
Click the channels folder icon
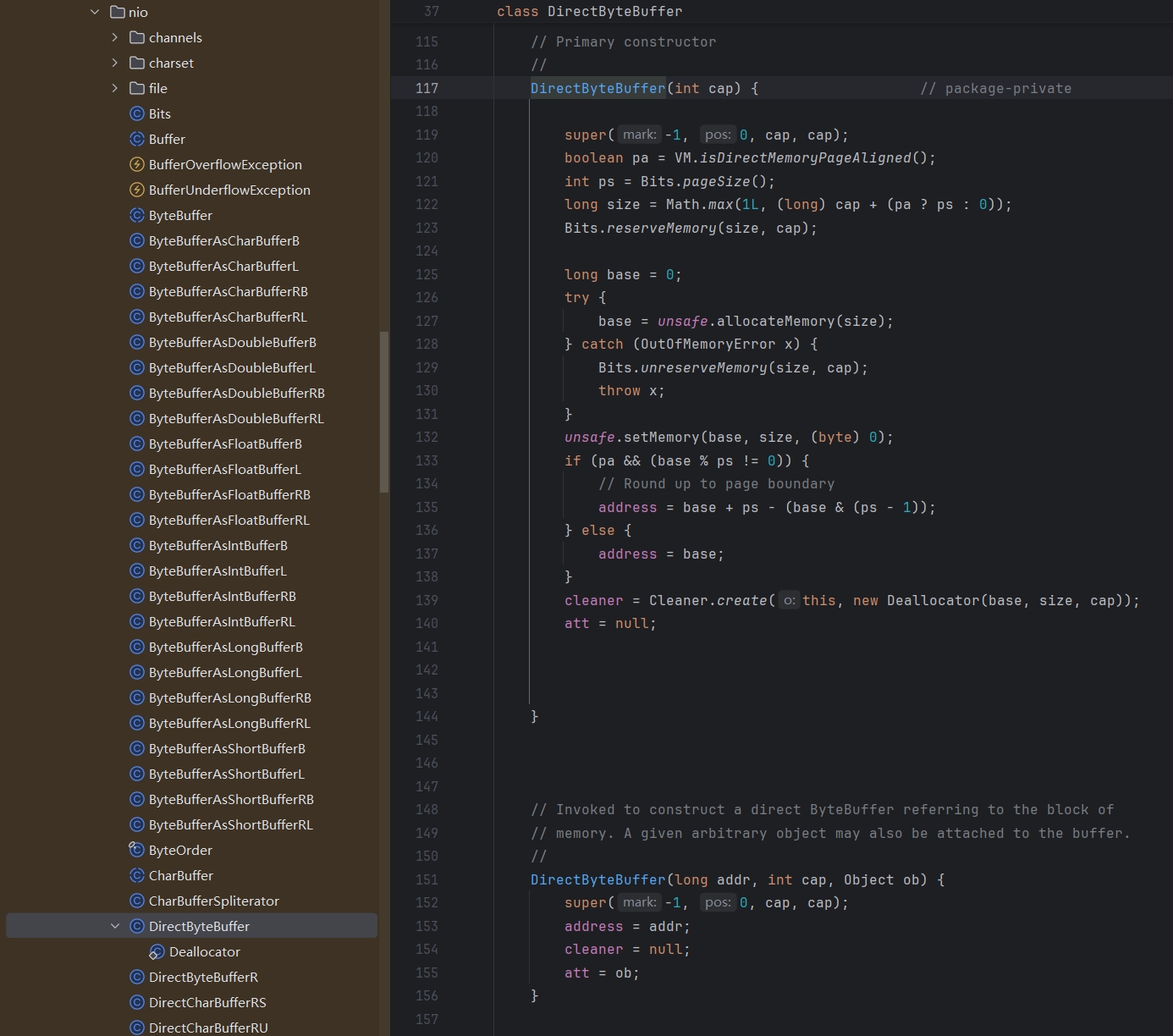137,37
